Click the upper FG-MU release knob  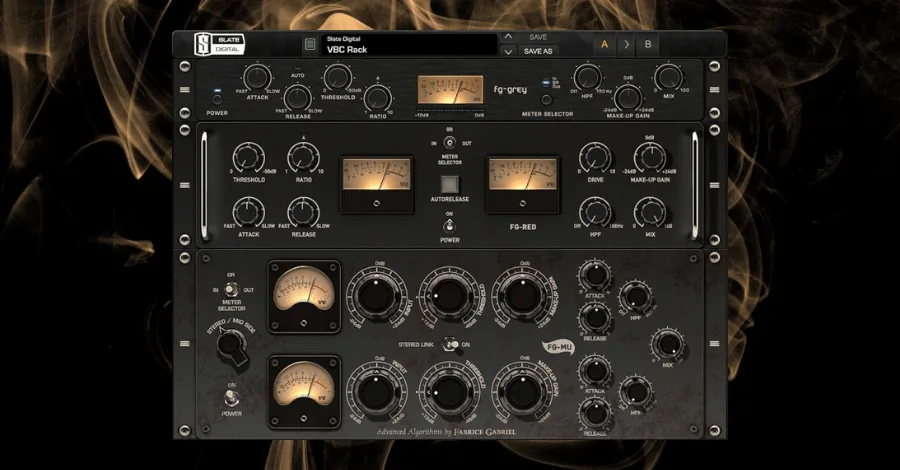coord(595,317)
